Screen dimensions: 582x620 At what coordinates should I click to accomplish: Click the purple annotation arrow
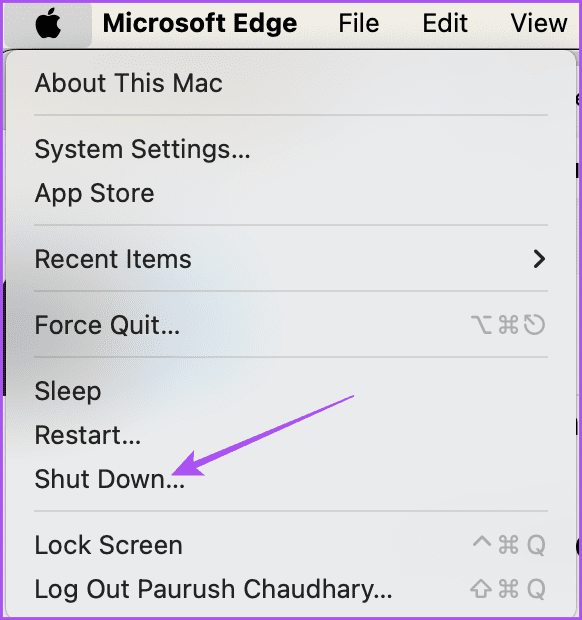263,435
